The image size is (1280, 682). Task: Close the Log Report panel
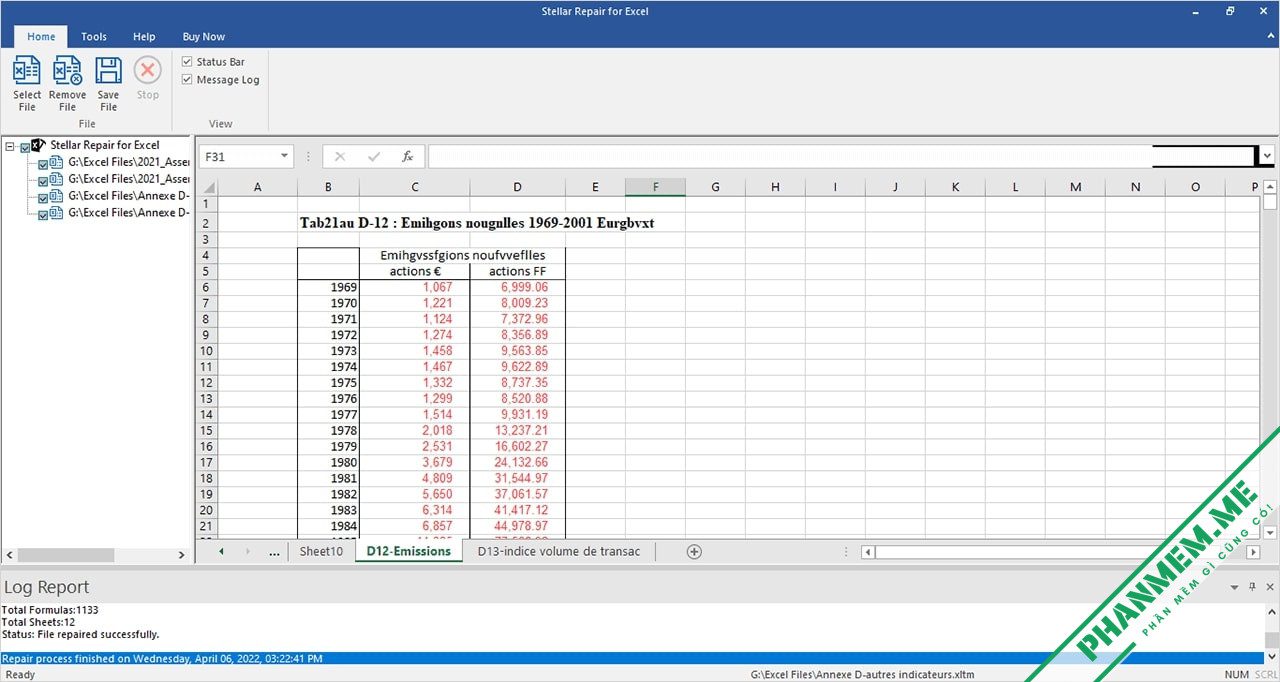[1269, 587]
